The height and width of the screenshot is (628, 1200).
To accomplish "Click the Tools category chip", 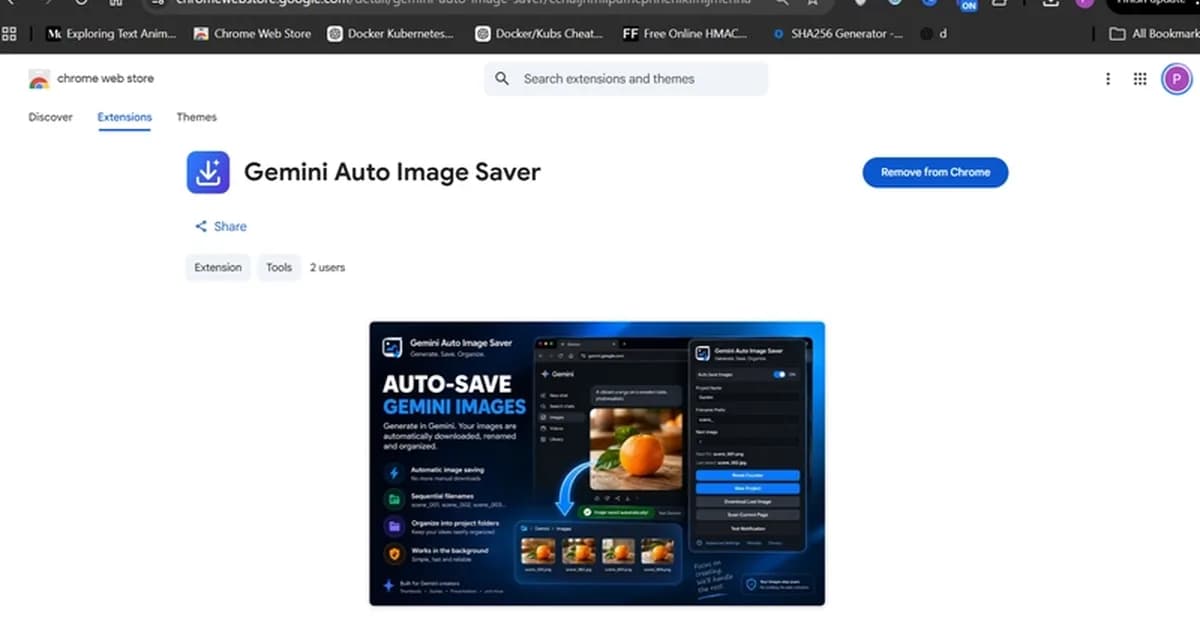I will coord(279,267).
